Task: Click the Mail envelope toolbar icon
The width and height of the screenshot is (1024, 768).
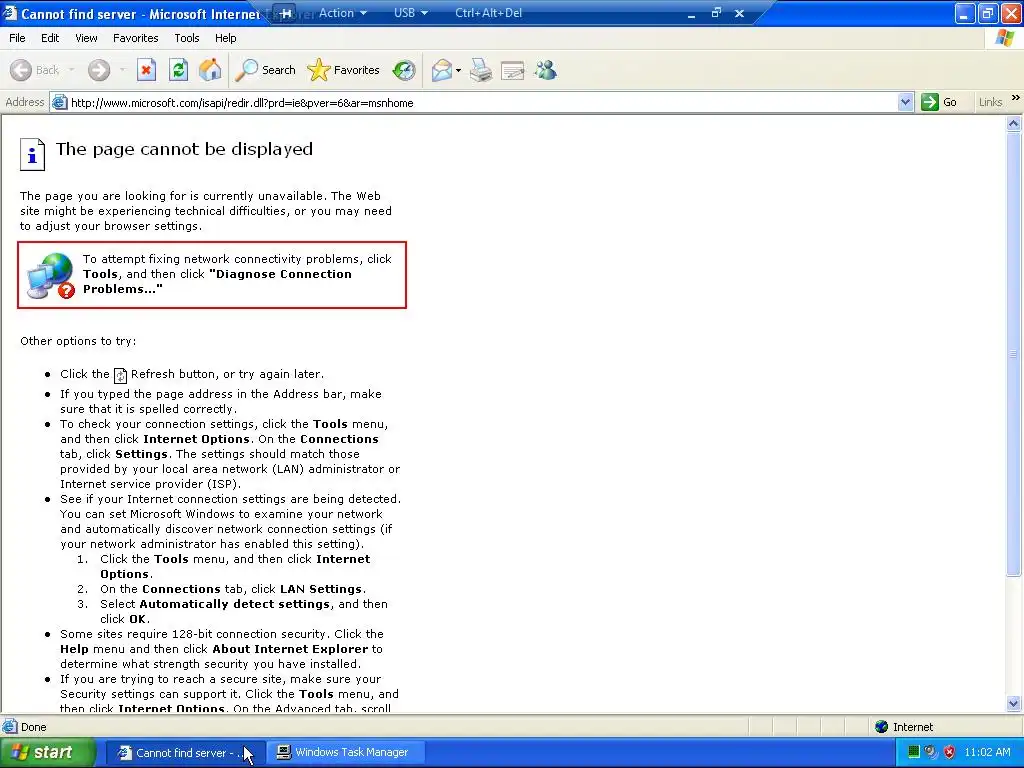Action: (x=442, y=70)
